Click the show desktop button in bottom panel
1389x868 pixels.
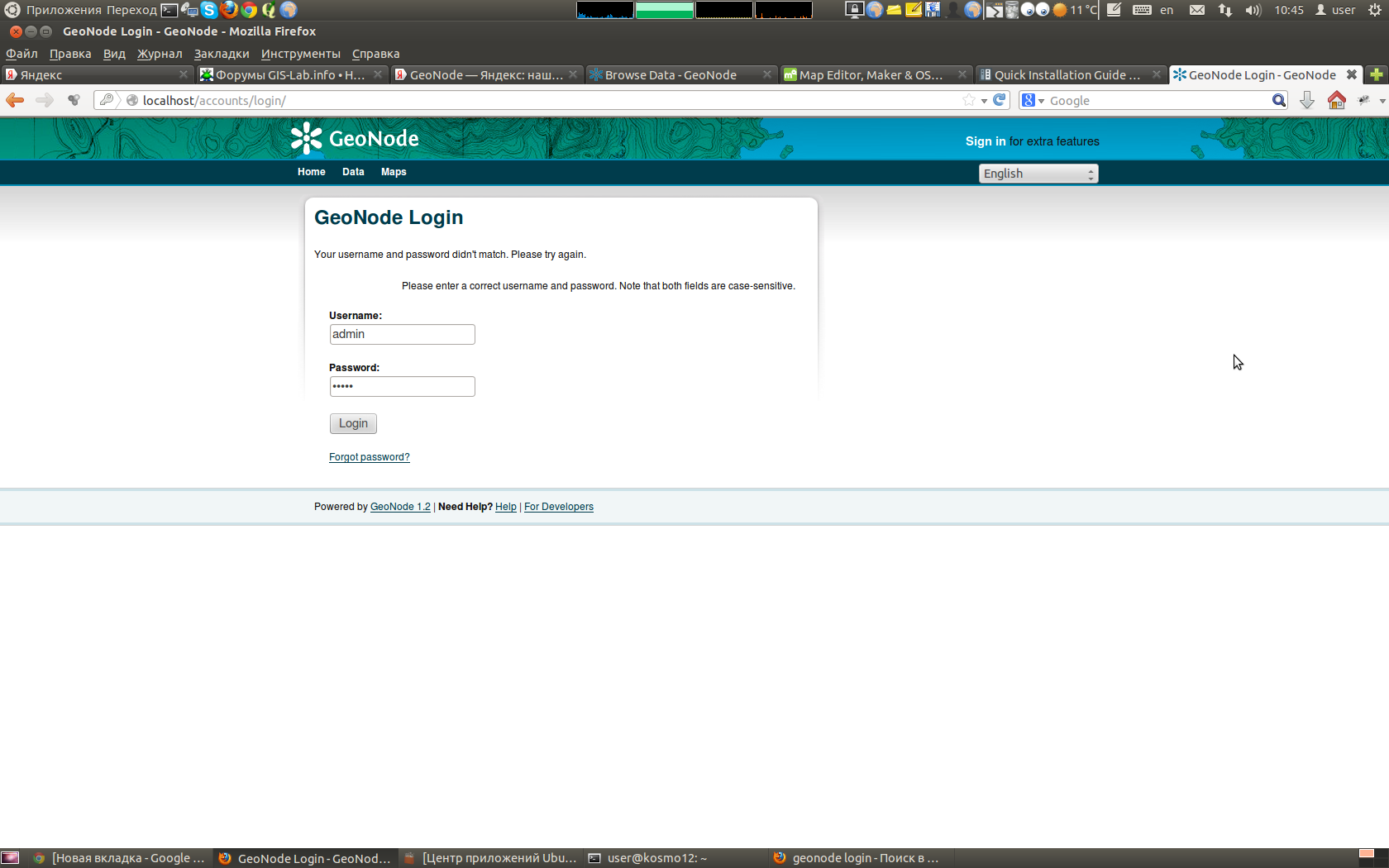[10, 858]
